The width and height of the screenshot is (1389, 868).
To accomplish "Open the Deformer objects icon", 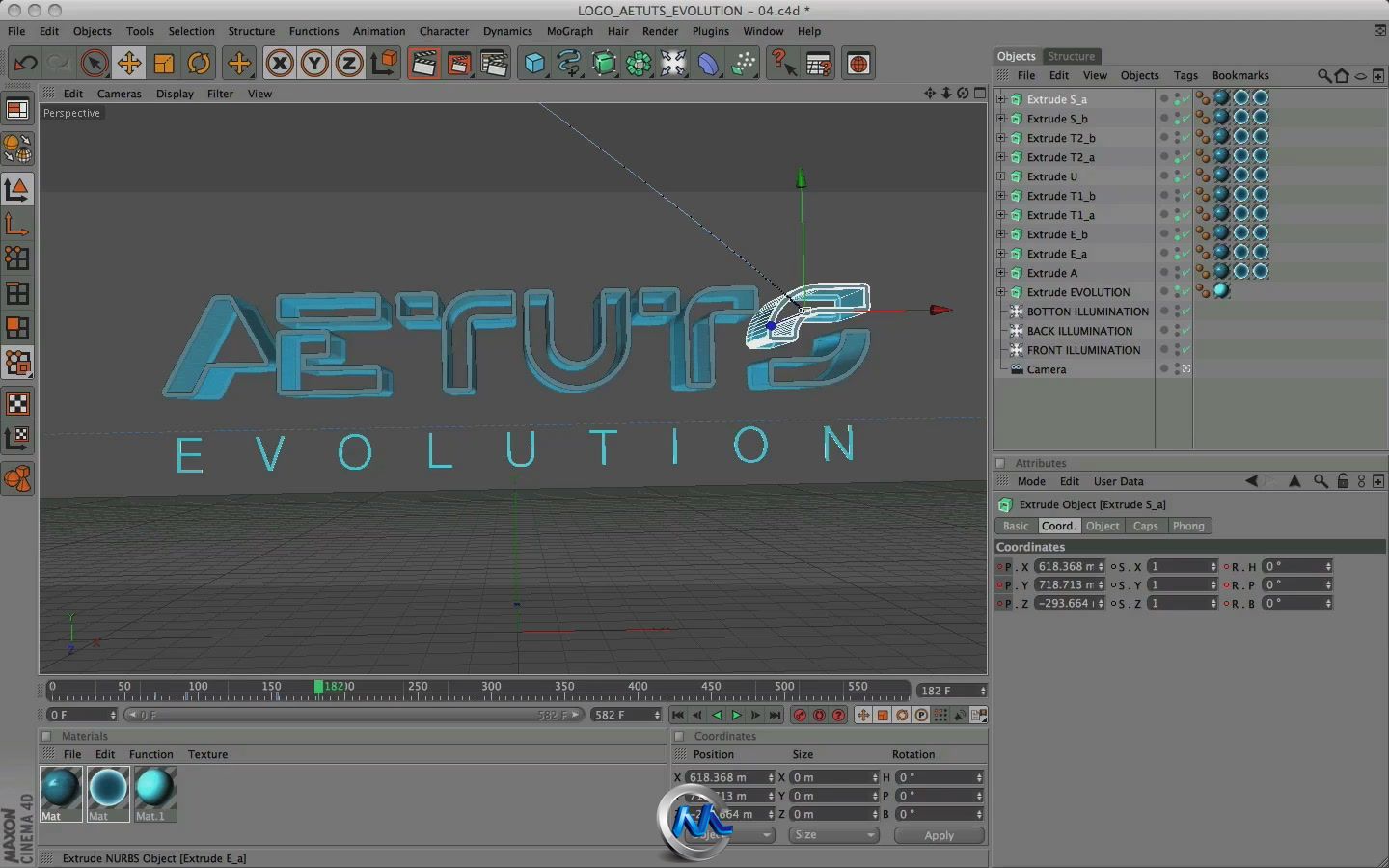I will [x=708, y=64].
